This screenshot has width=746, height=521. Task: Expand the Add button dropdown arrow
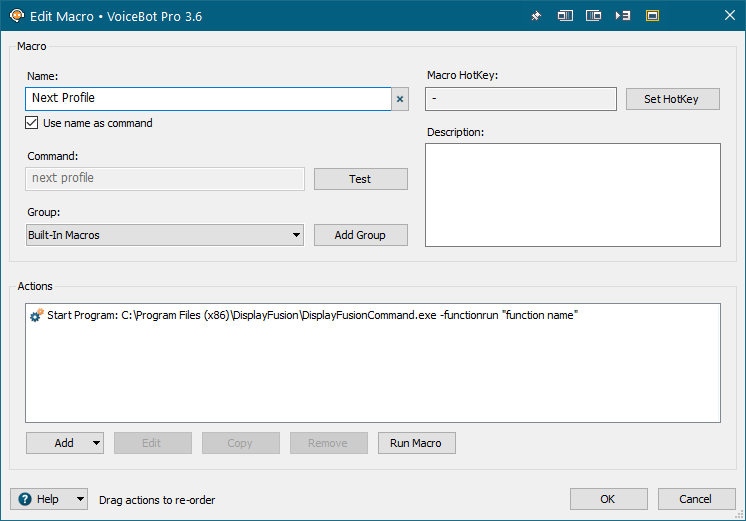click(x=96, y=443)
